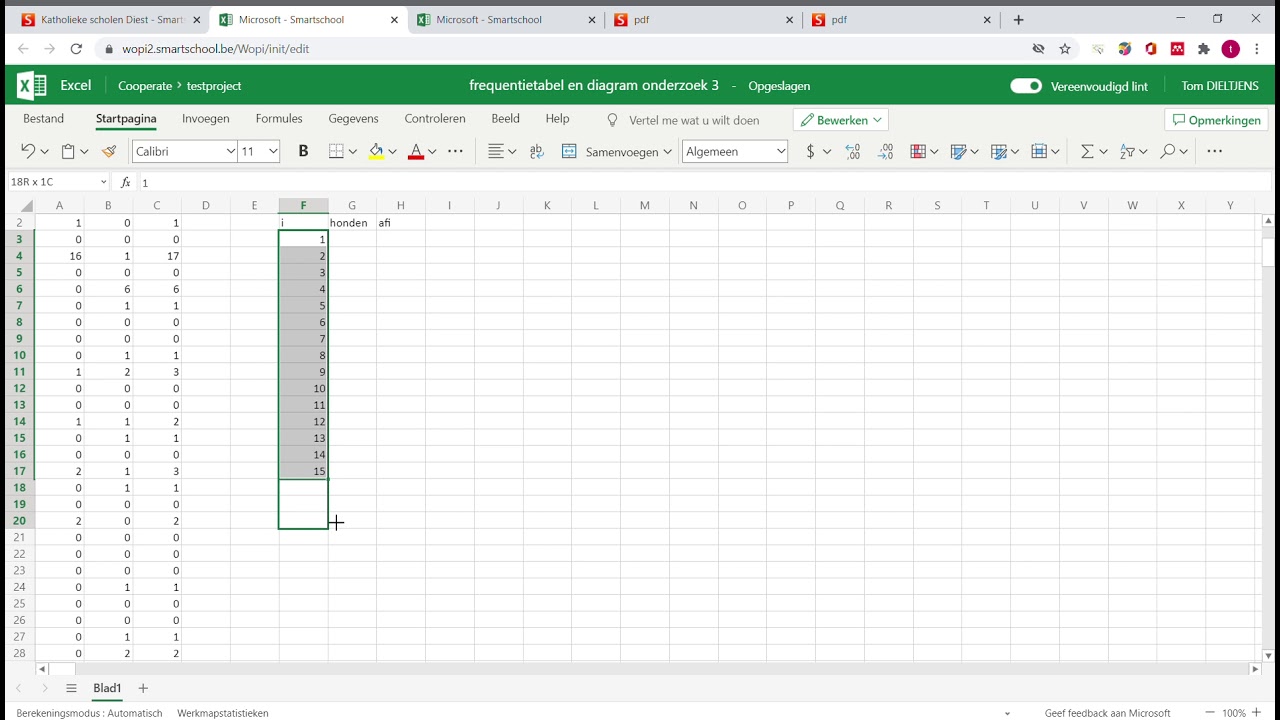Click the Werkmapstatistieken status item
This screenshot has height=720, width=1280.
[223, 713]
